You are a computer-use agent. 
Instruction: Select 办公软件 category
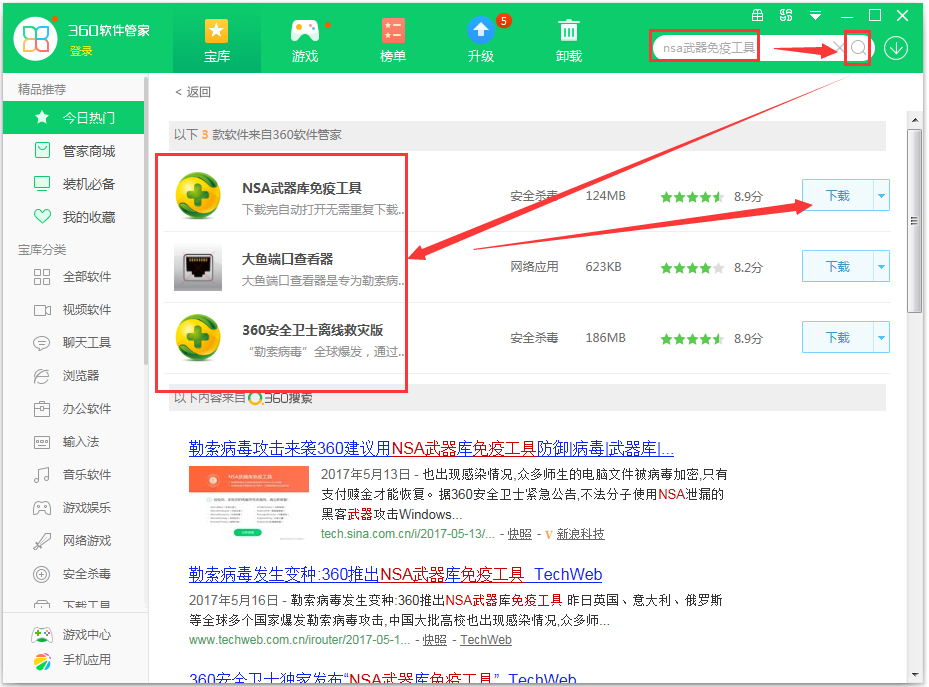[73, 409]
